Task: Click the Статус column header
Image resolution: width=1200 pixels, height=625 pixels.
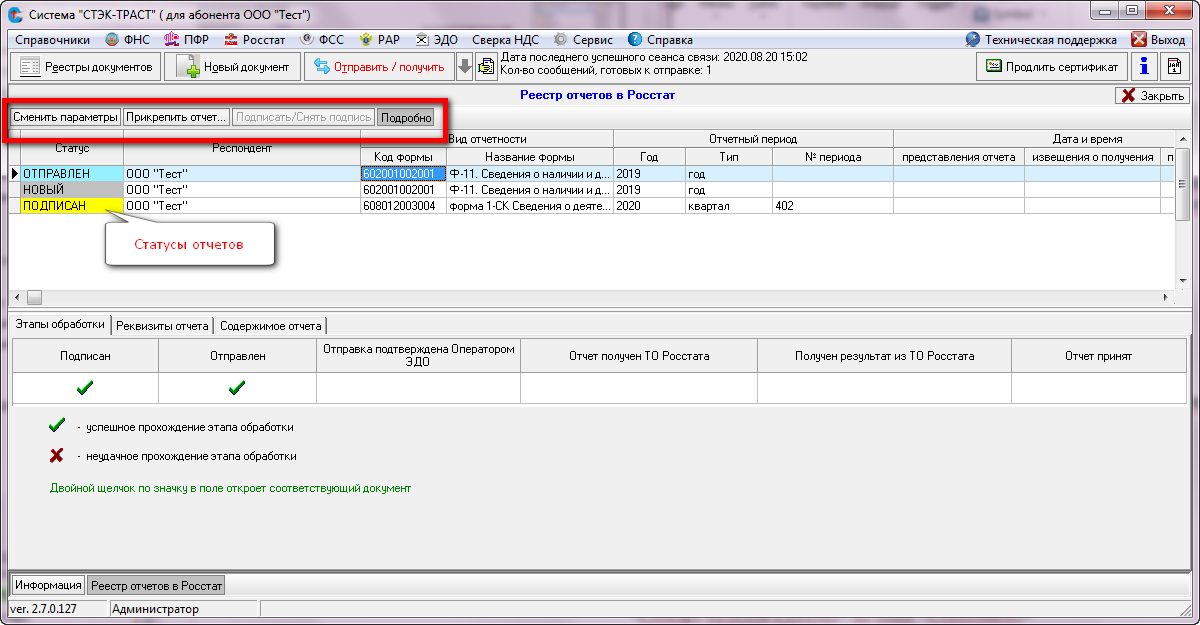Action: [72, 148]
